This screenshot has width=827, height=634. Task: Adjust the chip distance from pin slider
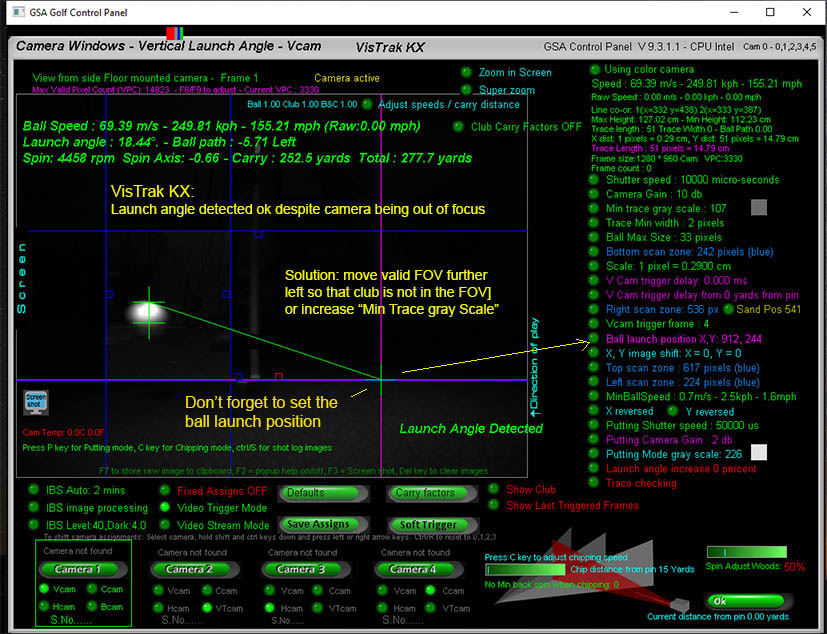(x=525, y=570)
